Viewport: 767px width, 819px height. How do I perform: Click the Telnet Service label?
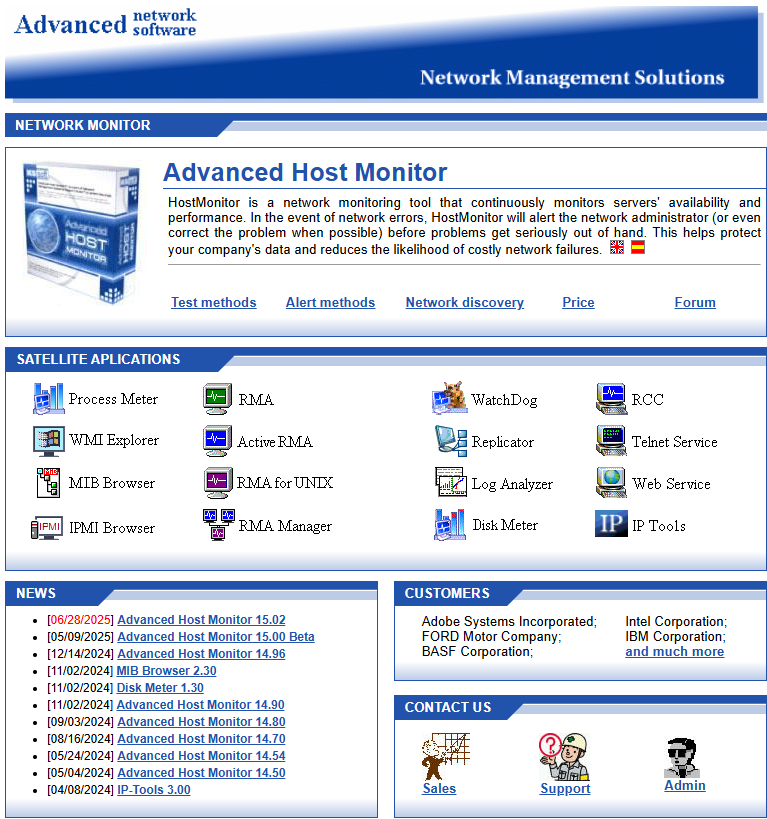coord(675,442)
